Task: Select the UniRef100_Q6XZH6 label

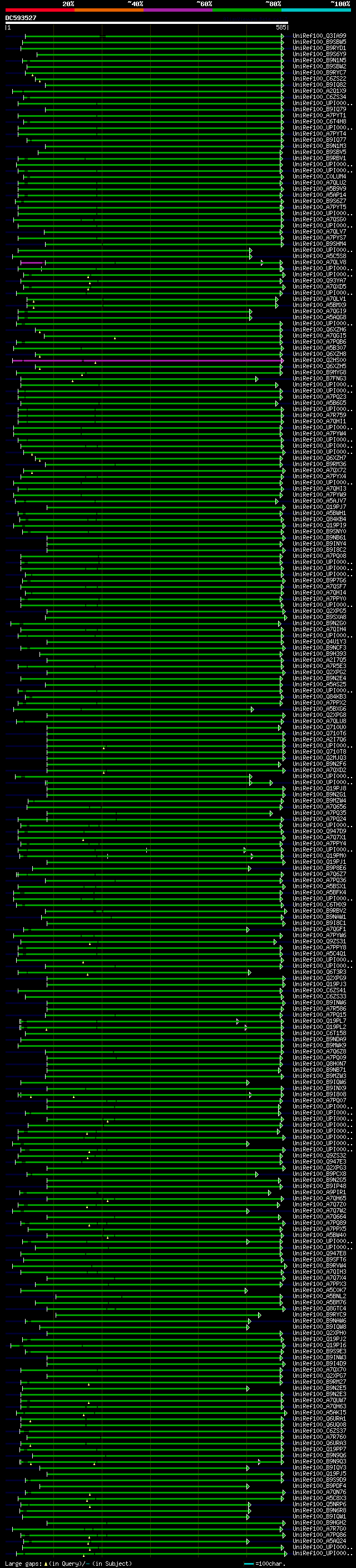Action: [x=319, y=330]
